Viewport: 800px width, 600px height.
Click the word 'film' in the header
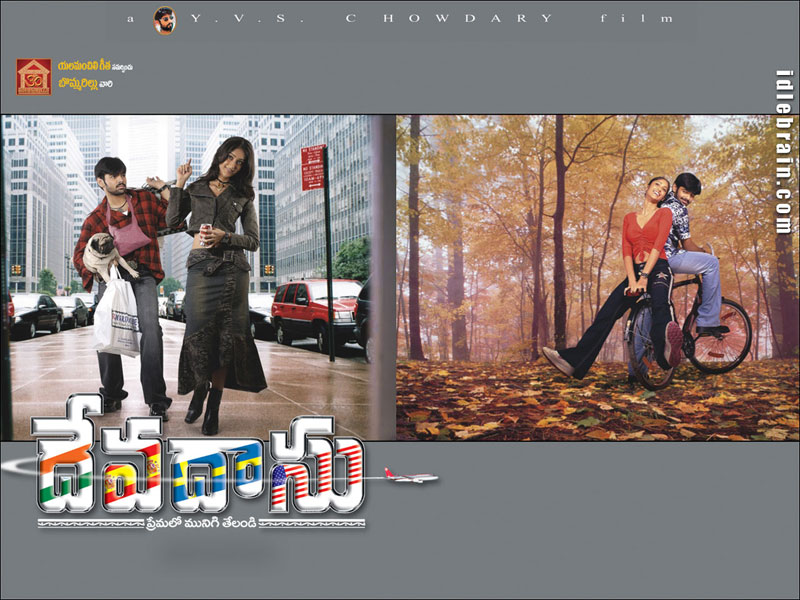point(637,19)
